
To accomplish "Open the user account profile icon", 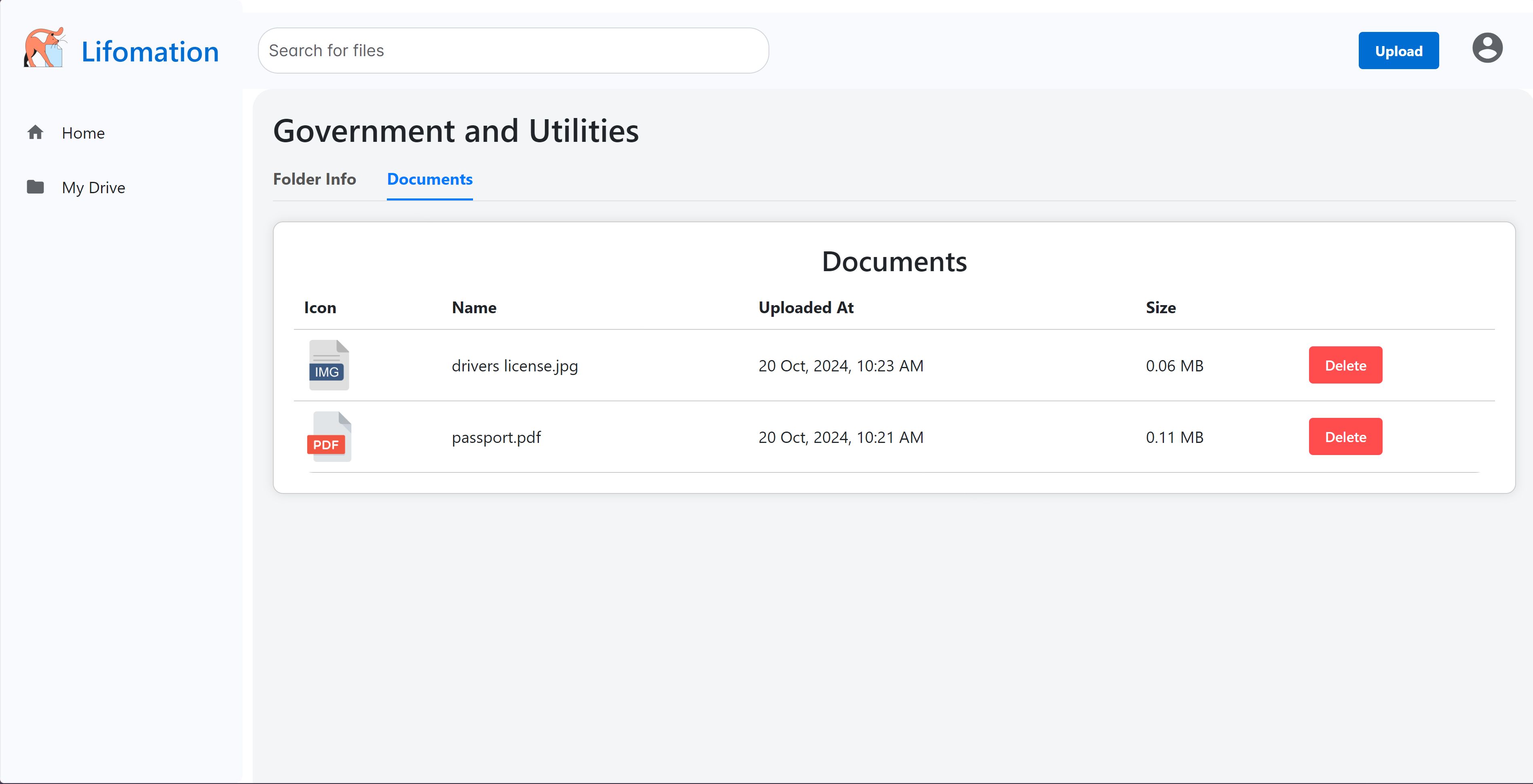I will tap(1487, 48).
